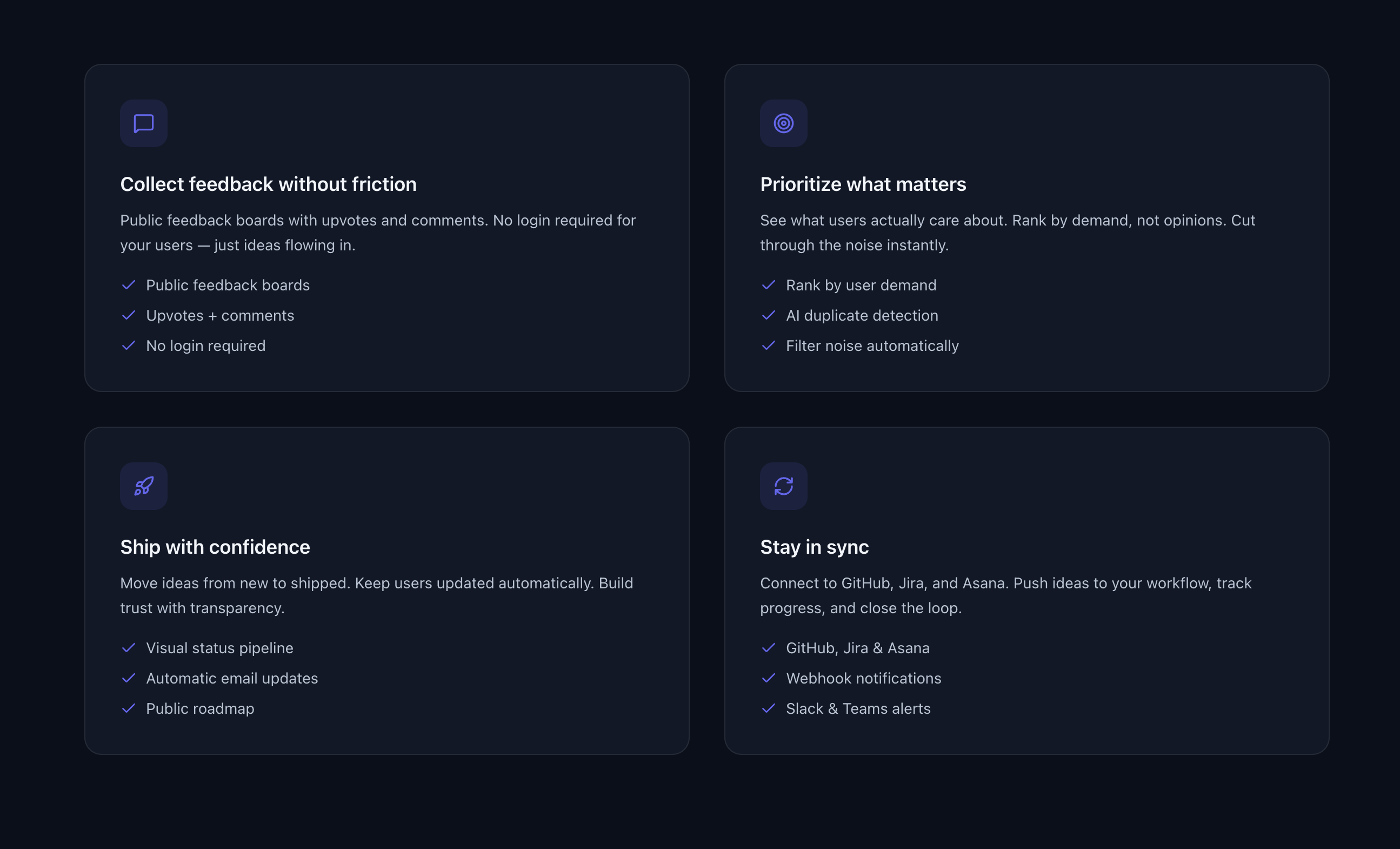Image resolution: width=1400 pixels, height=849 pixels.
Task: Click the chat bubble feedback icon
Action: click(144, 123)
